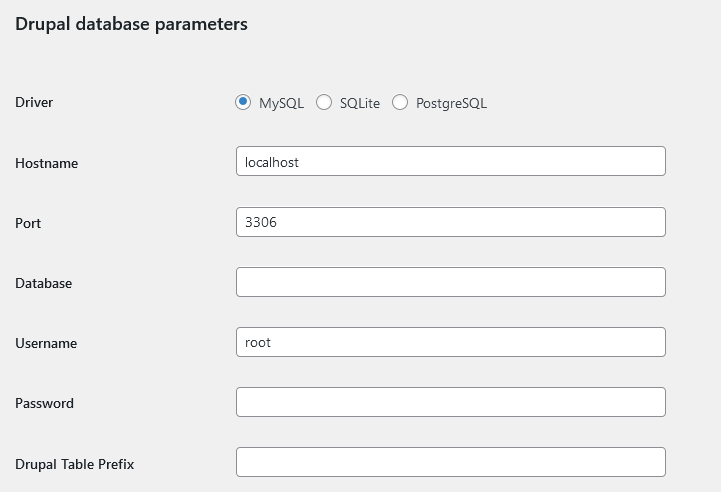Viewport: 721px width, 492px height.
Task: Focus the Drupal Table Prefix input
Action: click(450, 462)
